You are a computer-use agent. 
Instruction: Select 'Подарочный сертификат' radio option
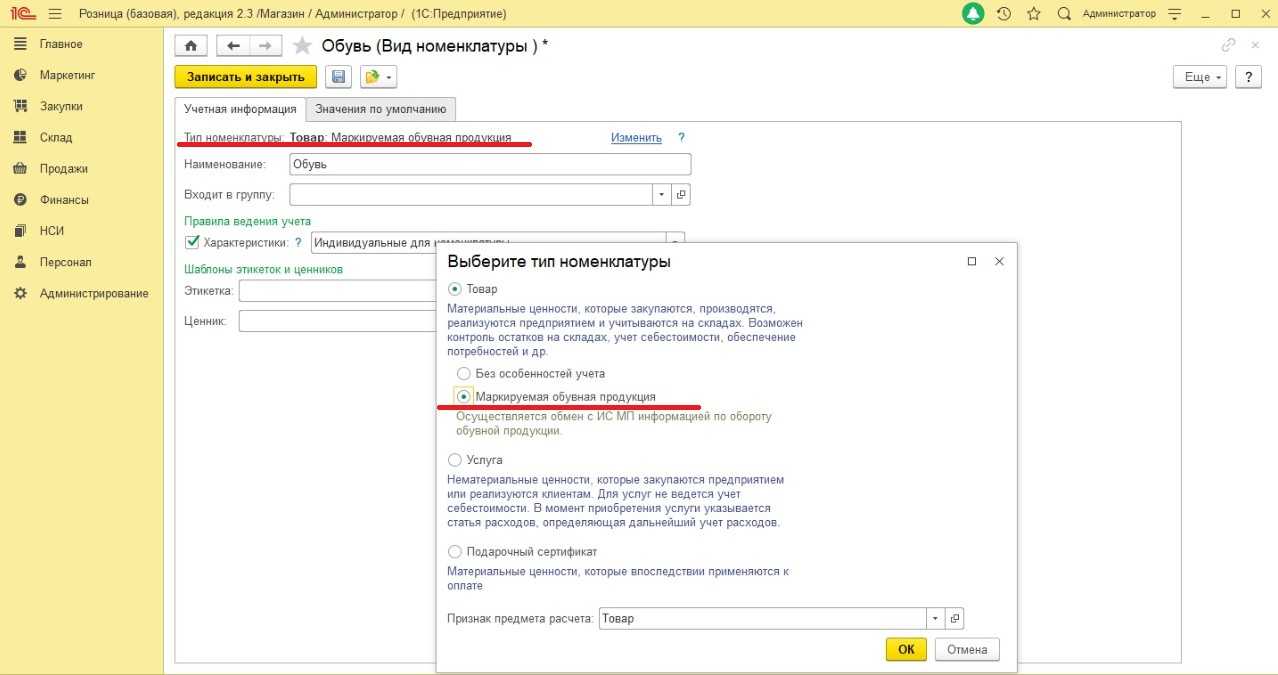coord(455,551)
